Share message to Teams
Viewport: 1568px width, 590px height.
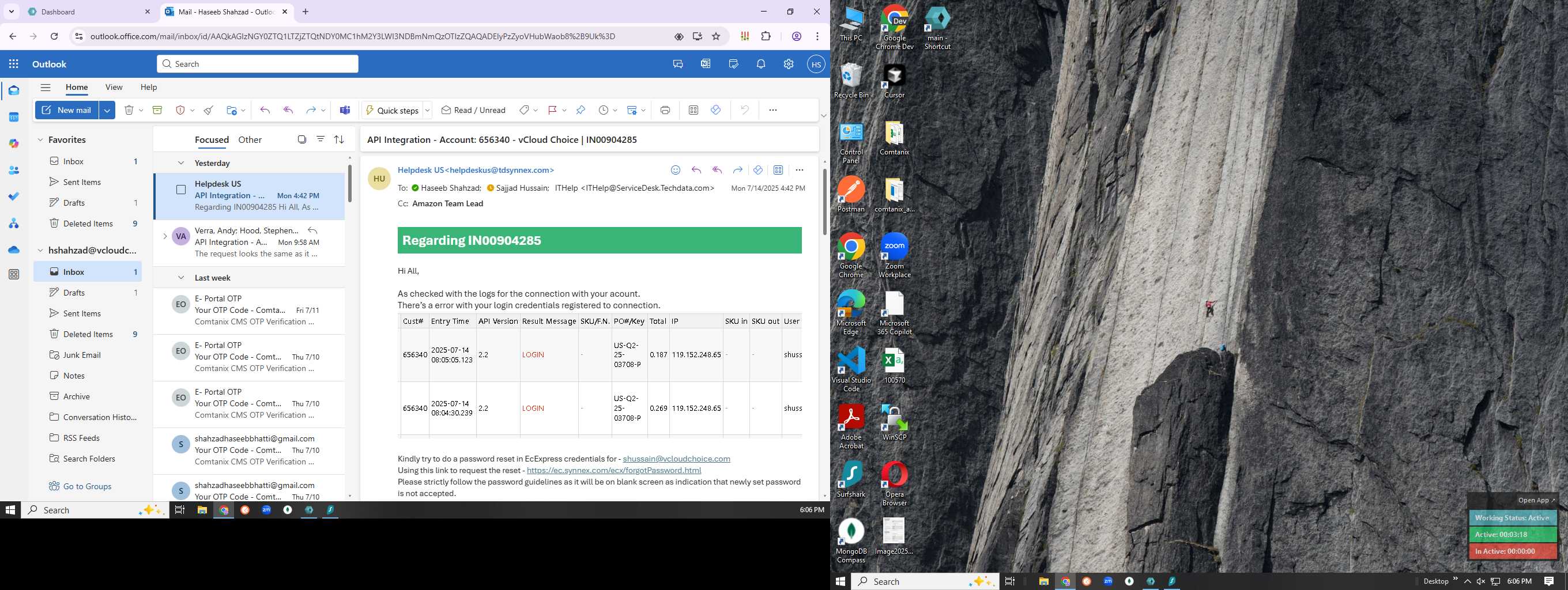tap(345, 110)
